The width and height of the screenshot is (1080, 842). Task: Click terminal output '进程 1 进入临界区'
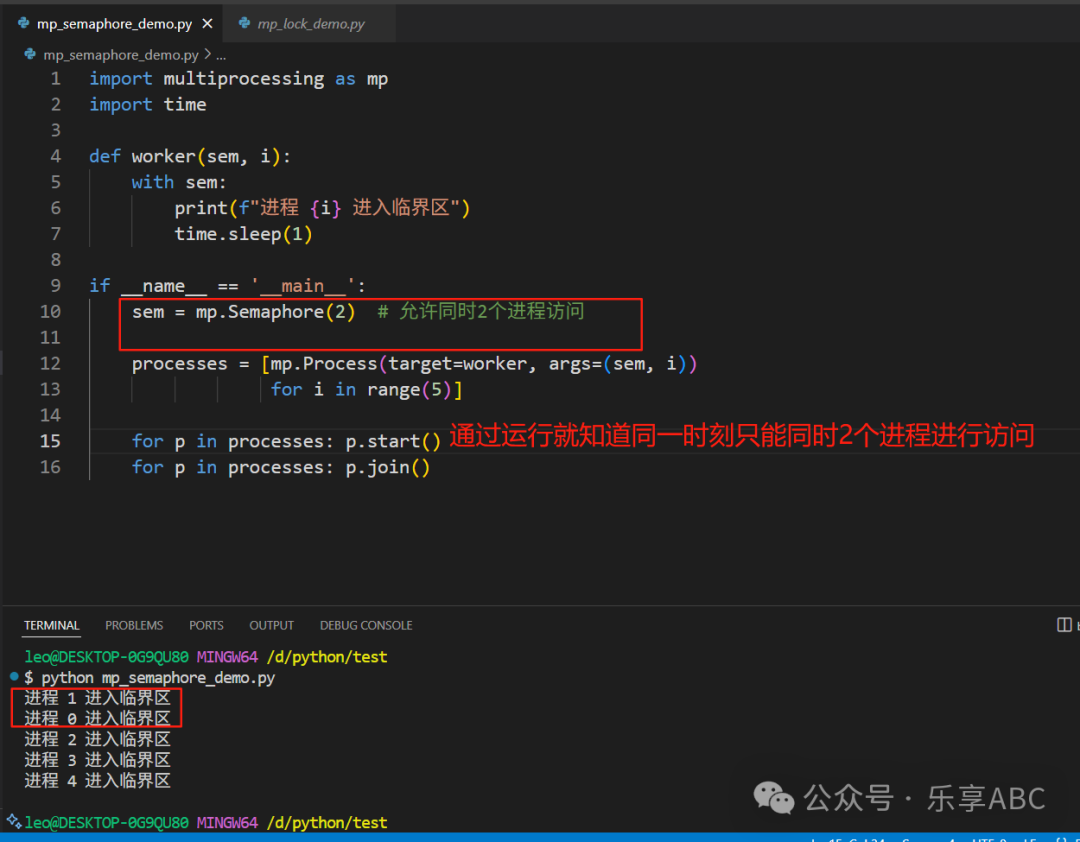point(97,698)
